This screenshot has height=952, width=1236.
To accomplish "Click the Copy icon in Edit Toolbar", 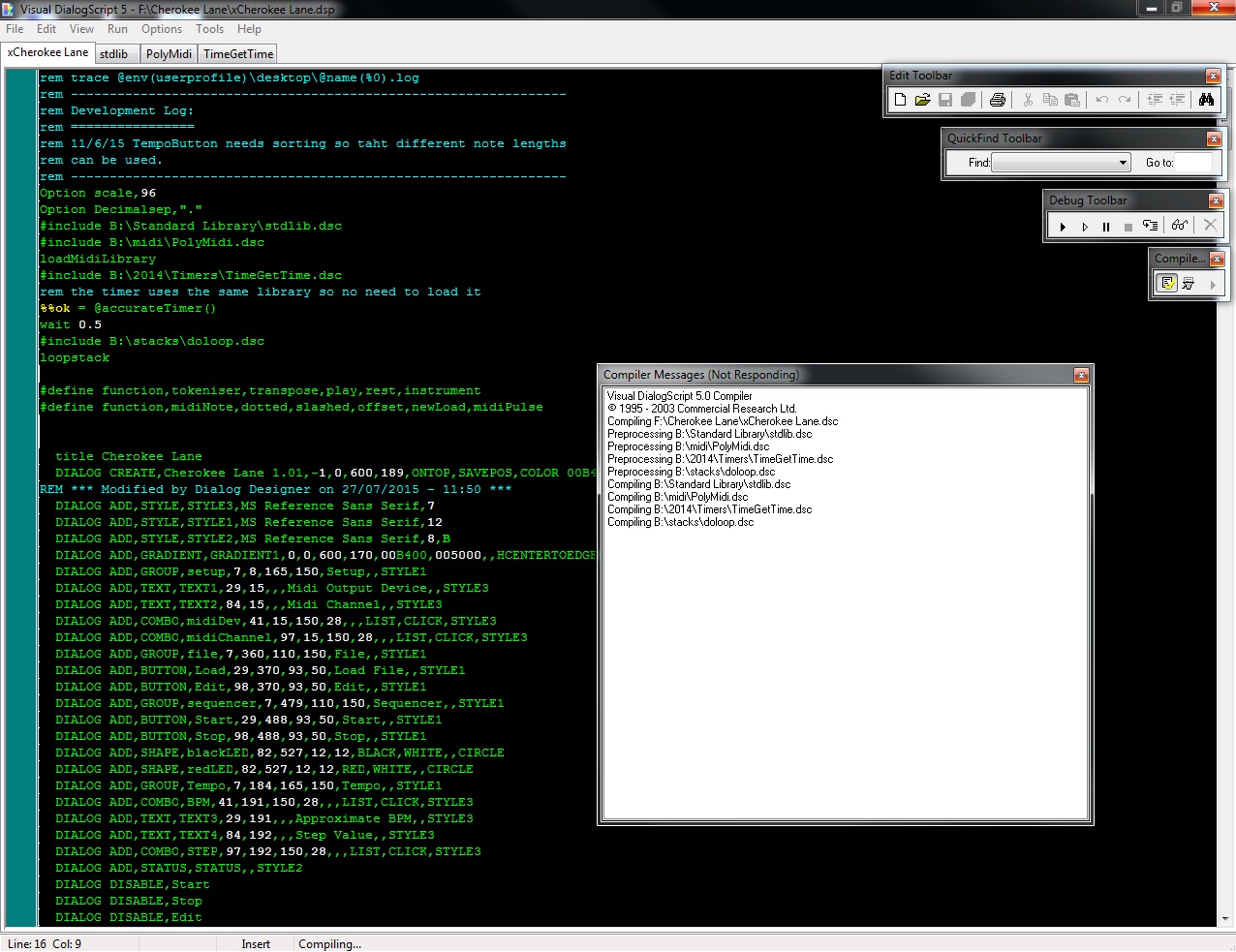I will [1050, 100].
